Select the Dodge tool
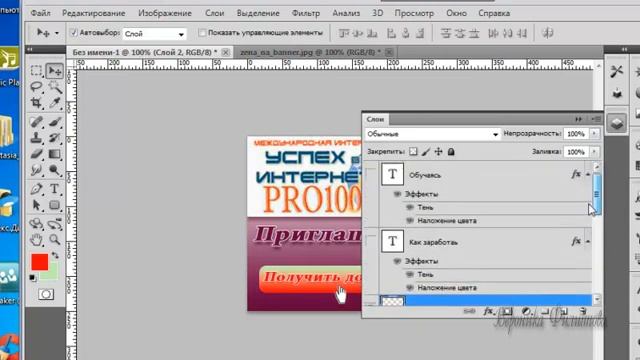640x360 pixels. coord(54,169)
